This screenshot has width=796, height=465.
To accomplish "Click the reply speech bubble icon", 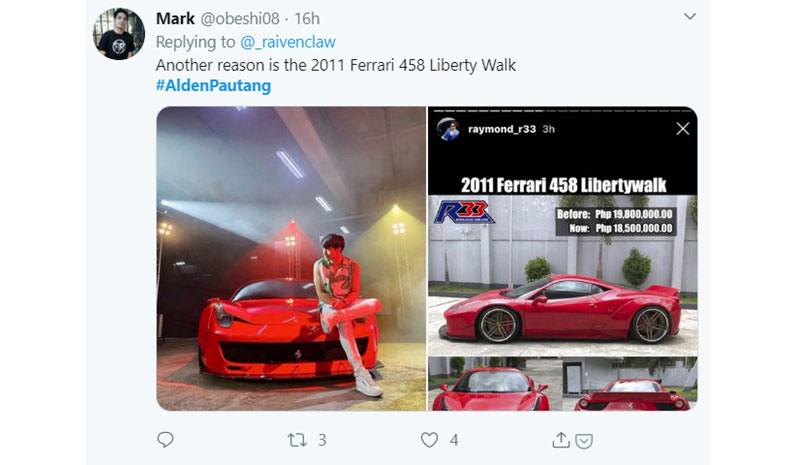I will pos(165,440).
